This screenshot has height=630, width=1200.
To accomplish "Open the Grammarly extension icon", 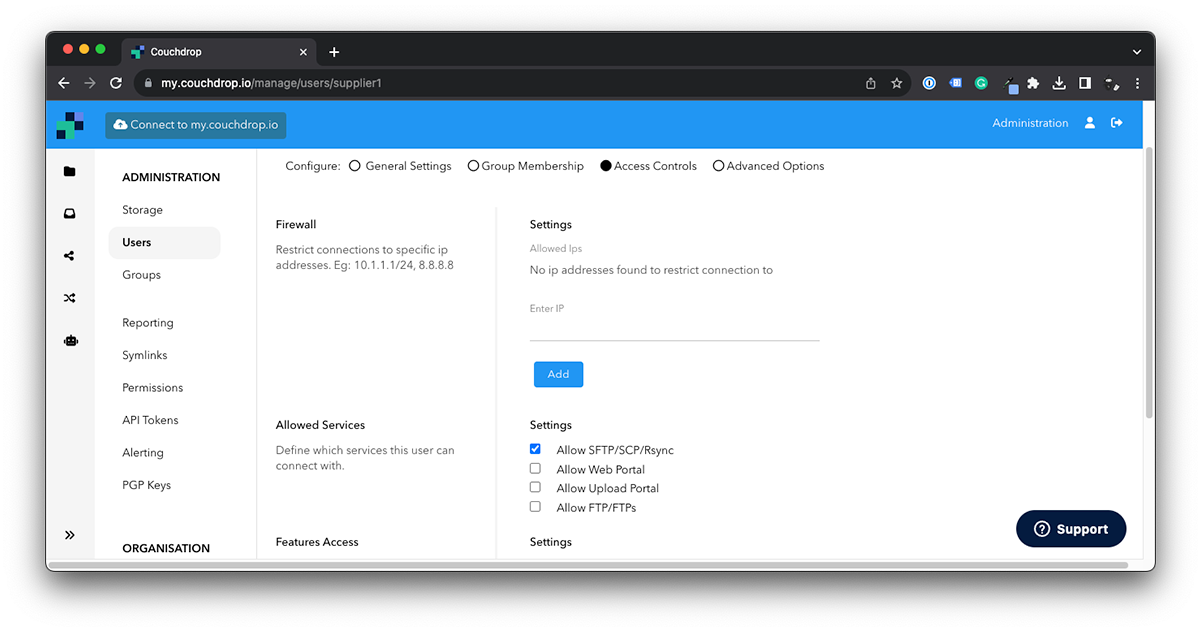I will [x=981, y=83].
